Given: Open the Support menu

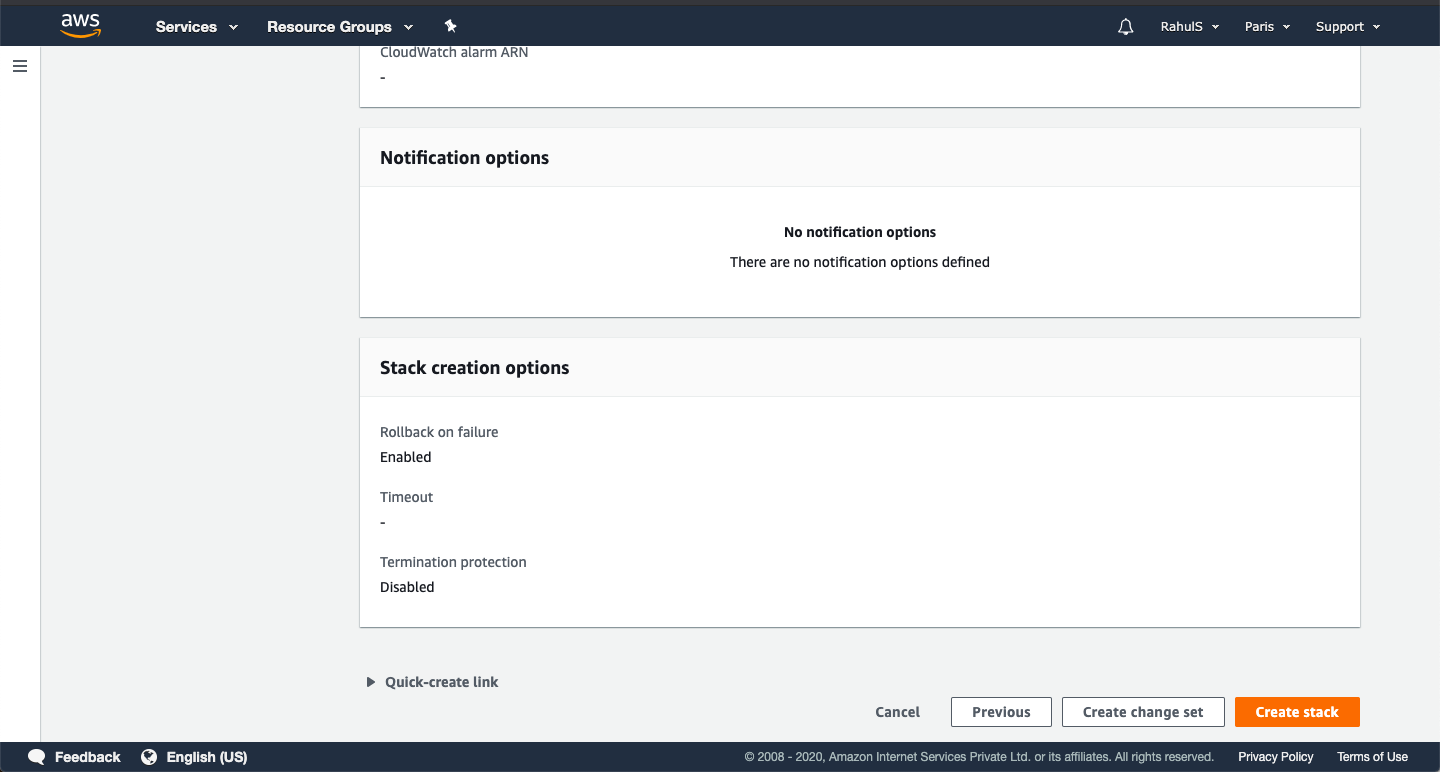Looking at the screenshot, I should coord(1347,27).
